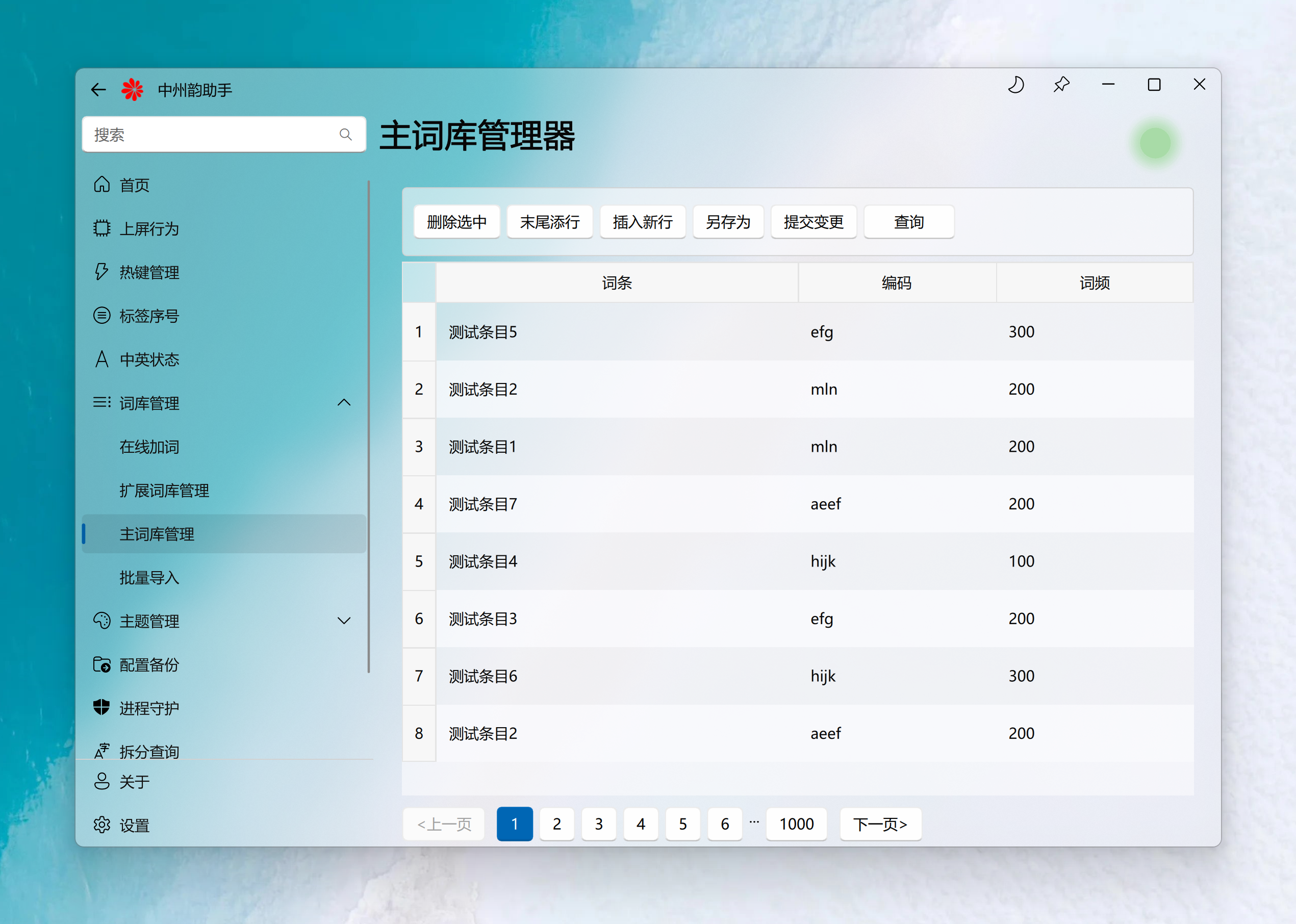Click the green status circle
The image size is (1296, 924).
coord(1154,143)
